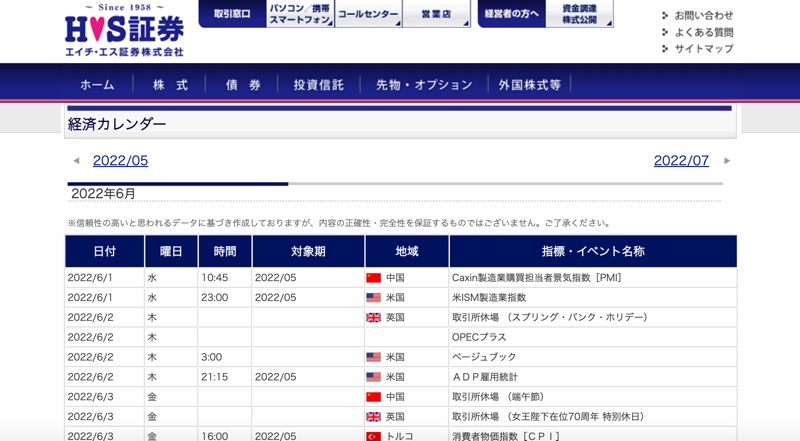Open the サイトマップ link

coord(704,49)
